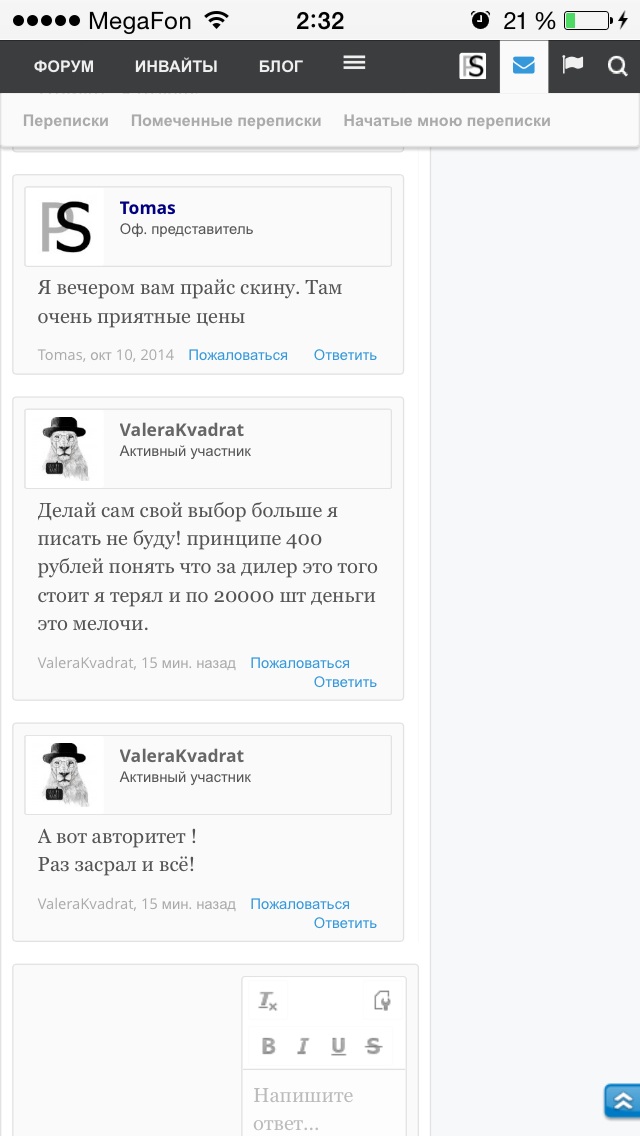
Task: Toggle bold formatting in reply editor
Action: (269, 1046)
